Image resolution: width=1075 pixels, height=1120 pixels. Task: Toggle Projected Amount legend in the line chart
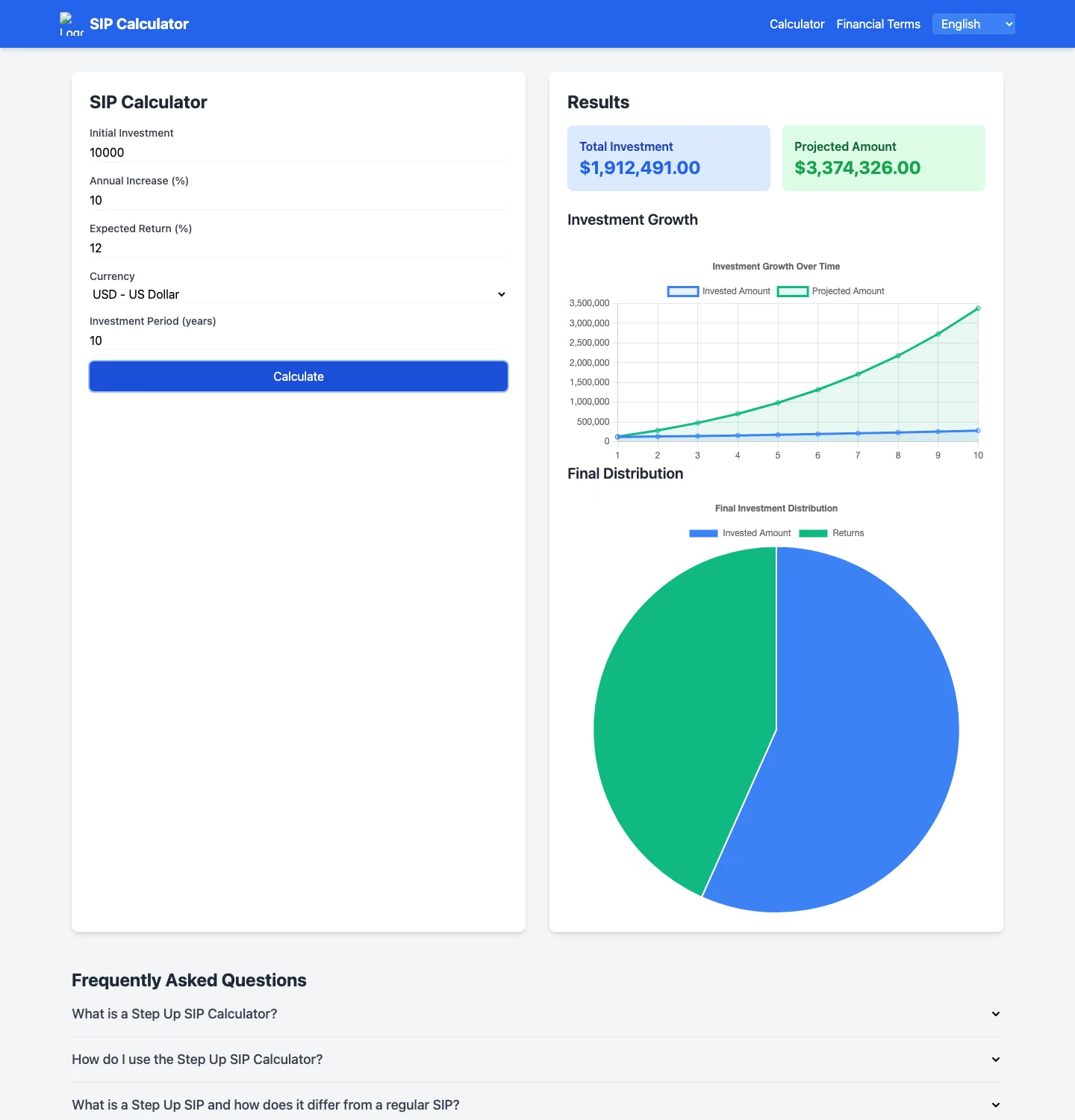(x=830, y=291)
